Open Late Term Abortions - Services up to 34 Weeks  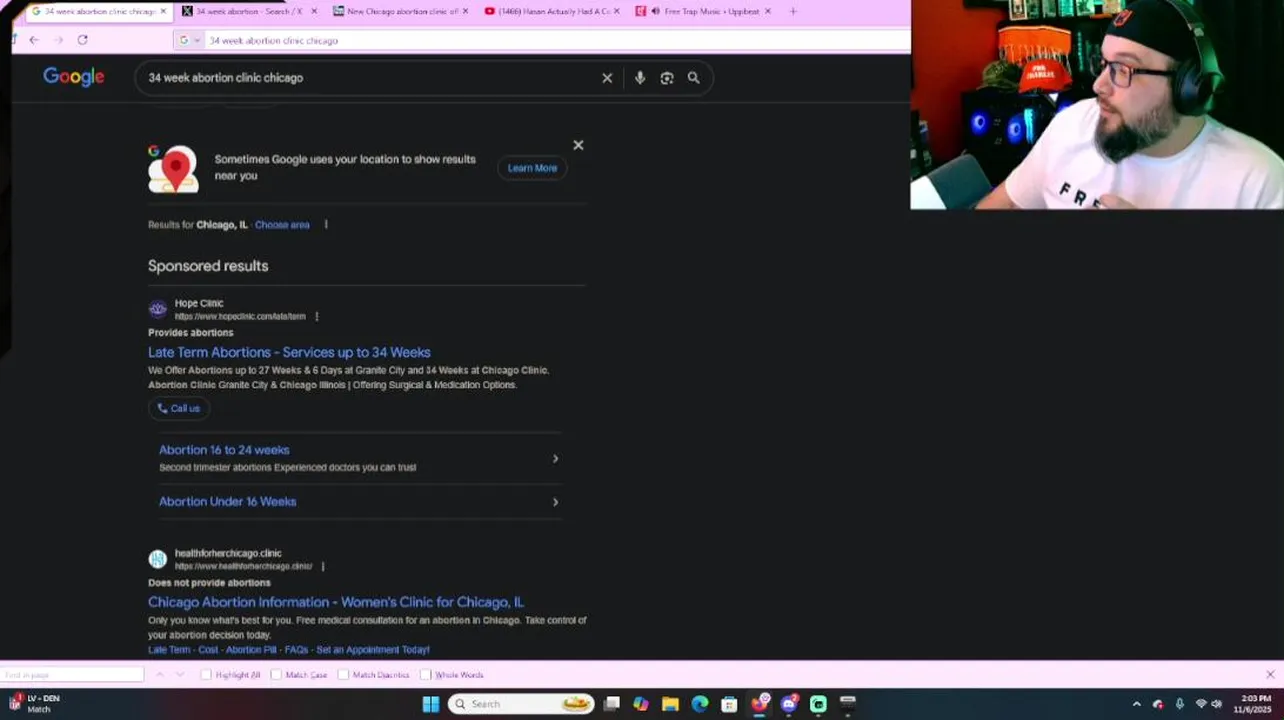pos(289,352)
